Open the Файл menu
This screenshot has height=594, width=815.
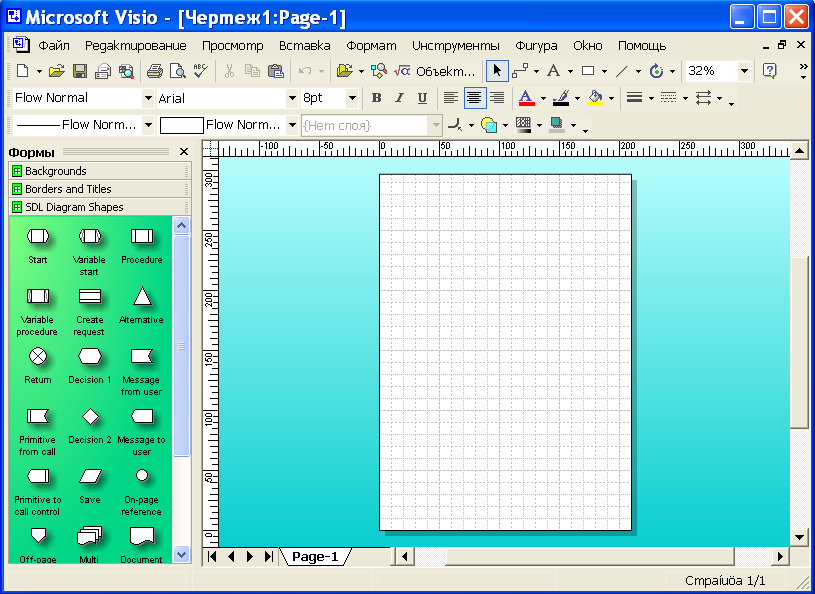(x=54, y=46)
